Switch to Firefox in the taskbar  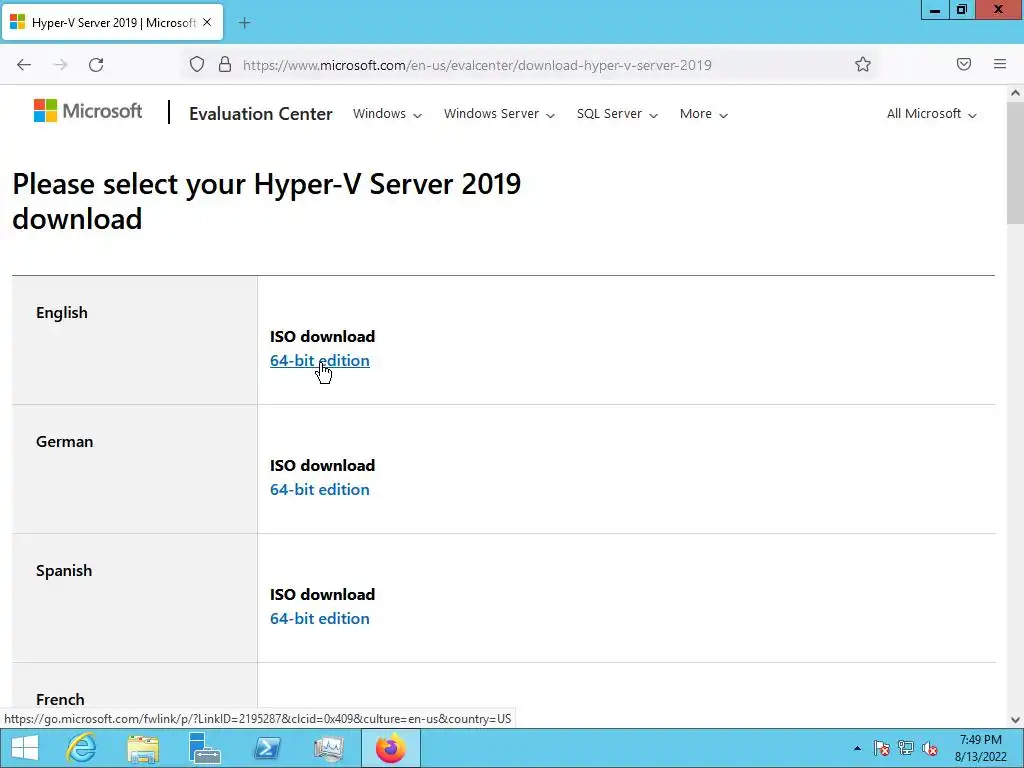(x=391, y=748)
